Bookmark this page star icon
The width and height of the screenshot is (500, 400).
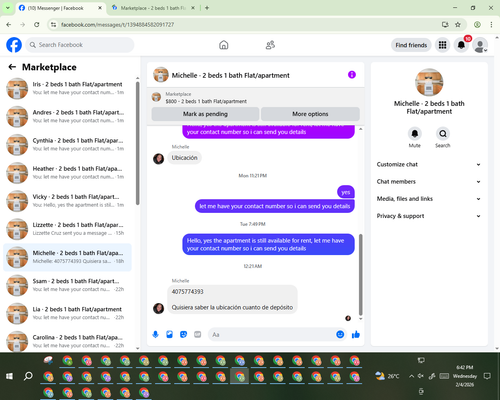(x=458, y=24)
